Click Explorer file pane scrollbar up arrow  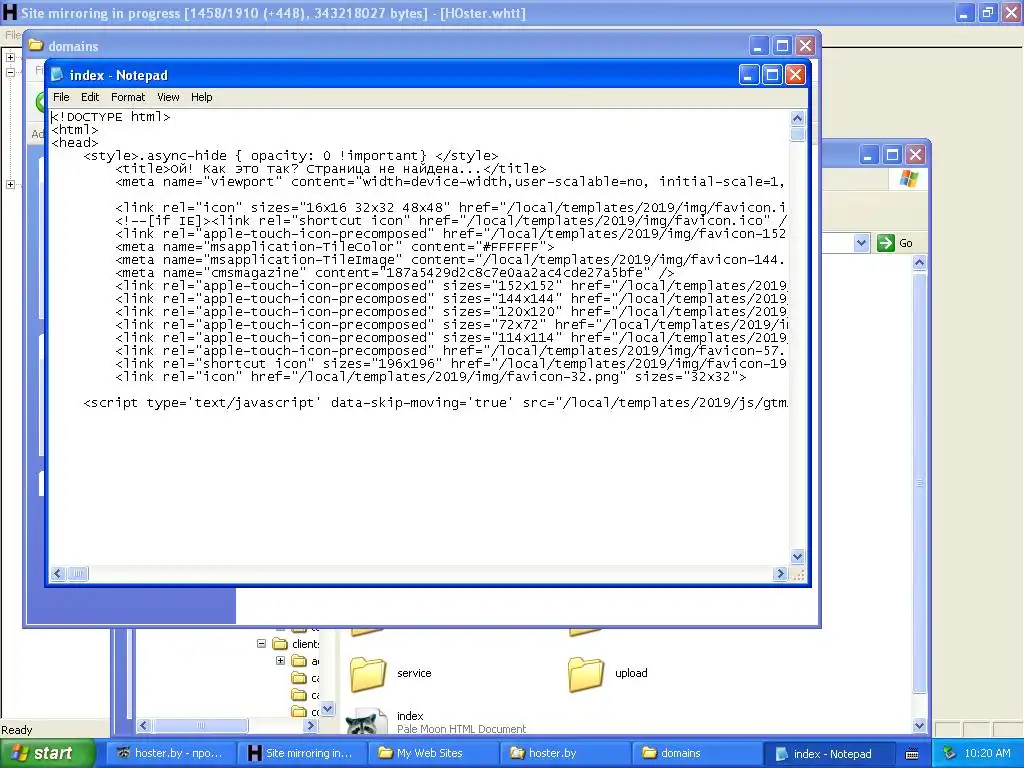(x=919, y=263)
